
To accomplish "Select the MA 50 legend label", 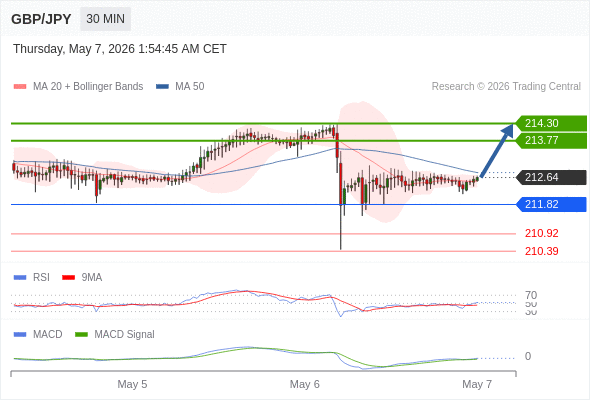I will pyautogui.click(x=190, y=87).
